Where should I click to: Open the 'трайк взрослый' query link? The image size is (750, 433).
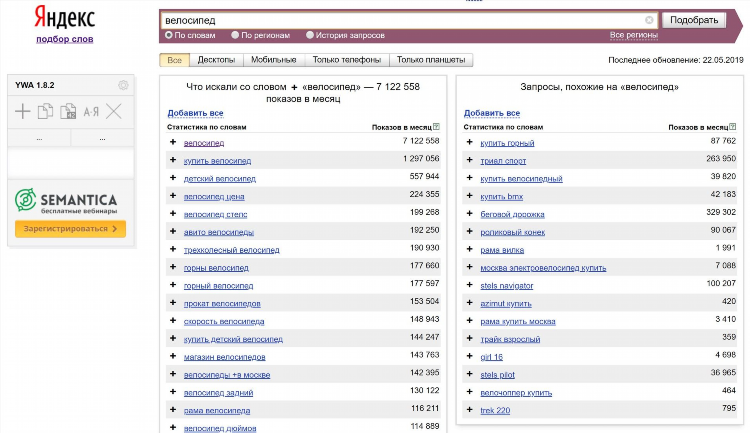click(x=510, y=339)
